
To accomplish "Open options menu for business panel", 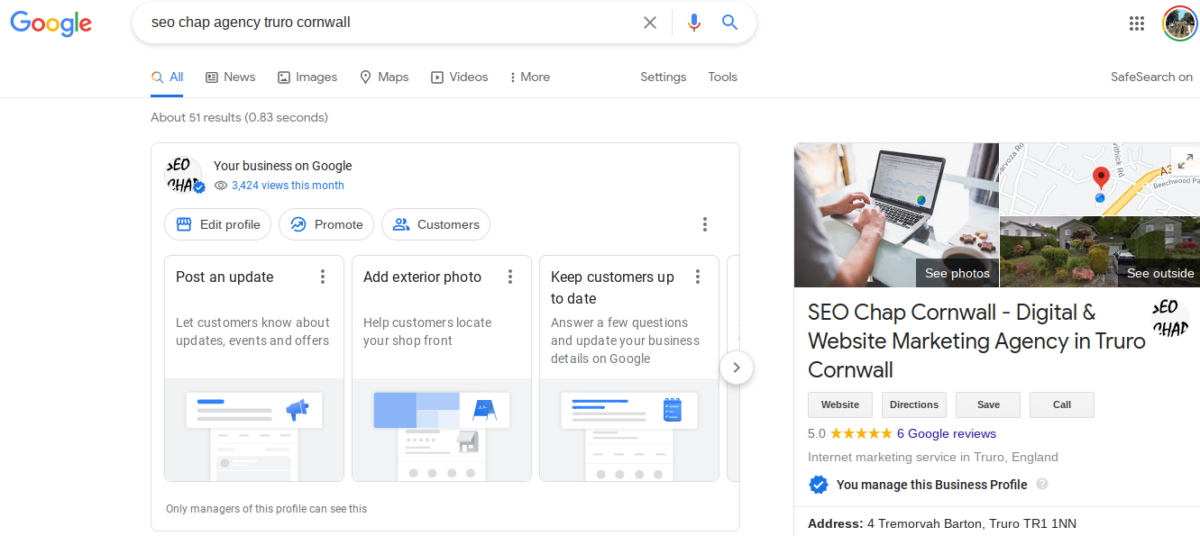I will pos(705,225).
